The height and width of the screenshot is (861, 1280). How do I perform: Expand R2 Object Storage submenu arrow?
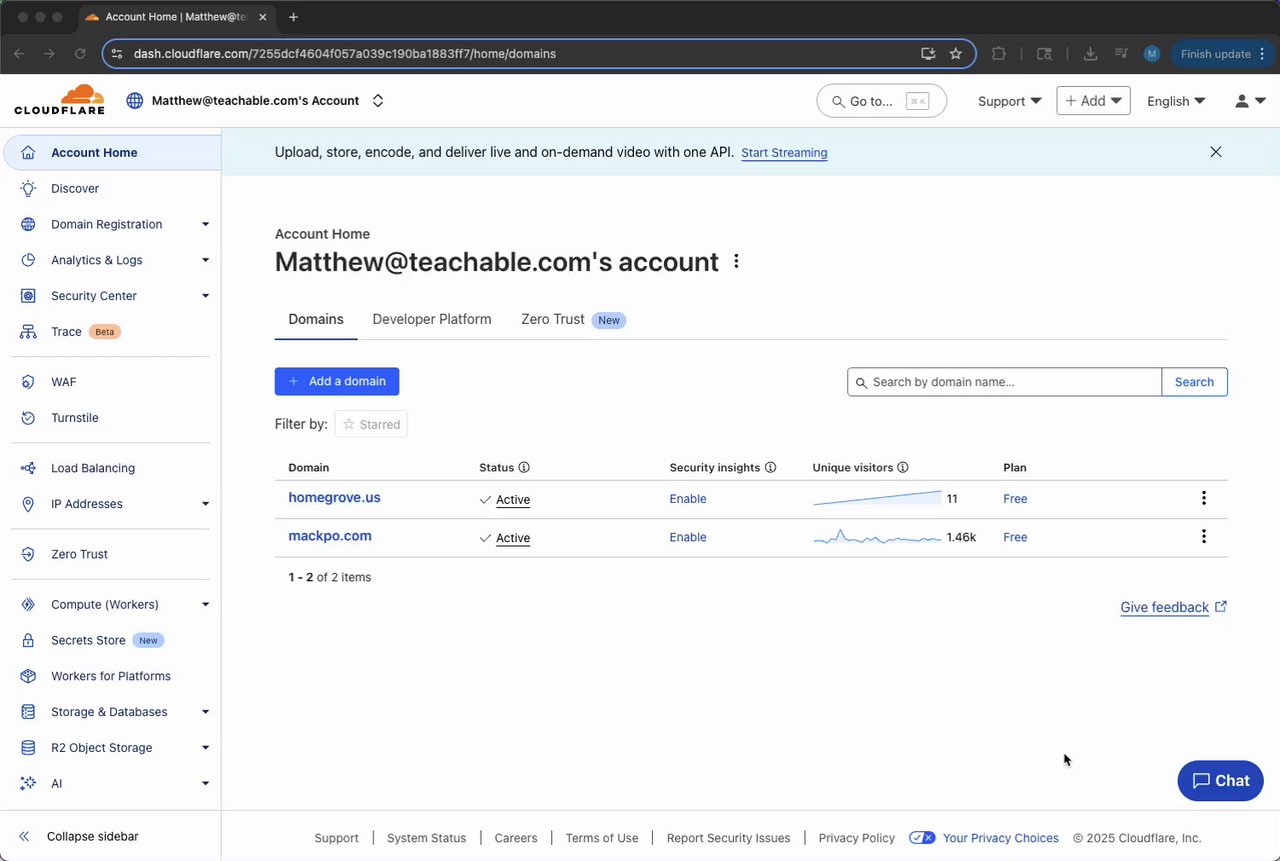pyautogui.click(x=205, y=748)
